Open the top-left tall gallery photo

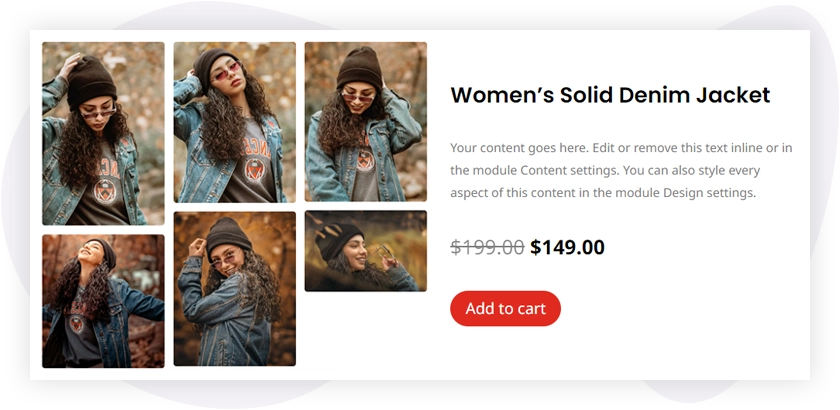[x=103, y=133]
